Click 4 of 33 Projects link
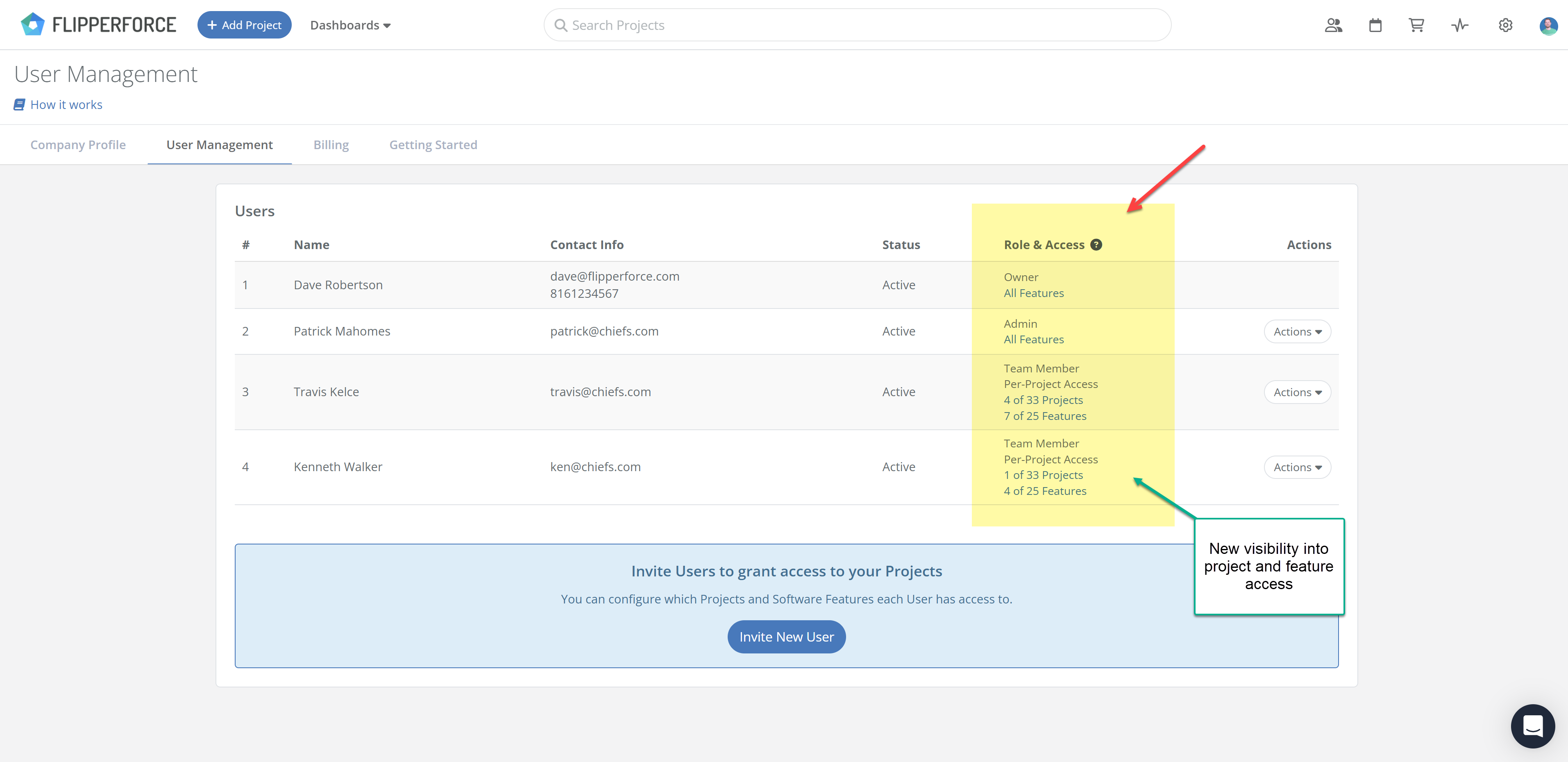Image resolution: width=1568 pixels, height=762 pixels. point(1043,401)
